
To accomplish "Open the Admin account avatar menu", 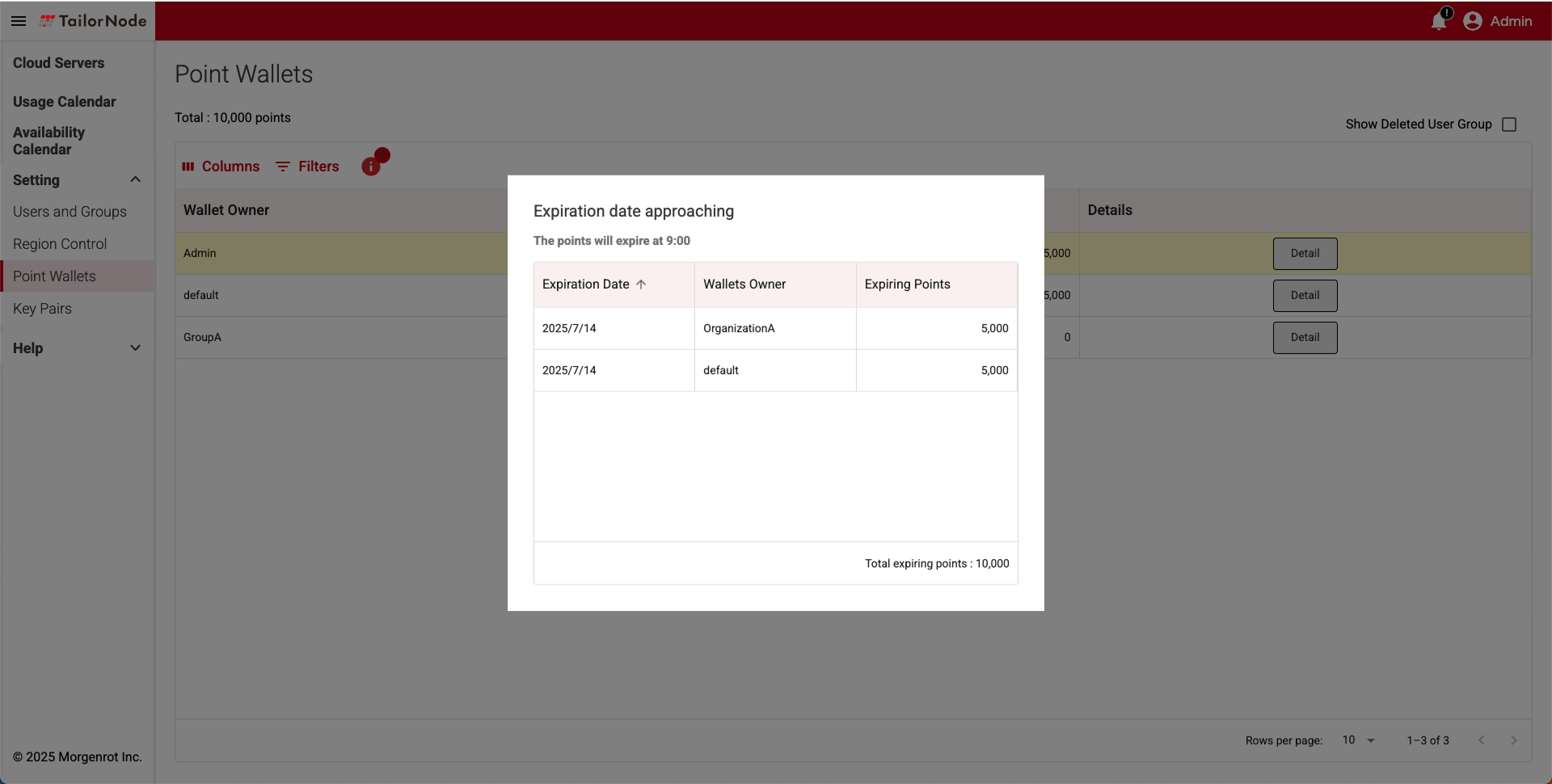I will (1472, 21).
